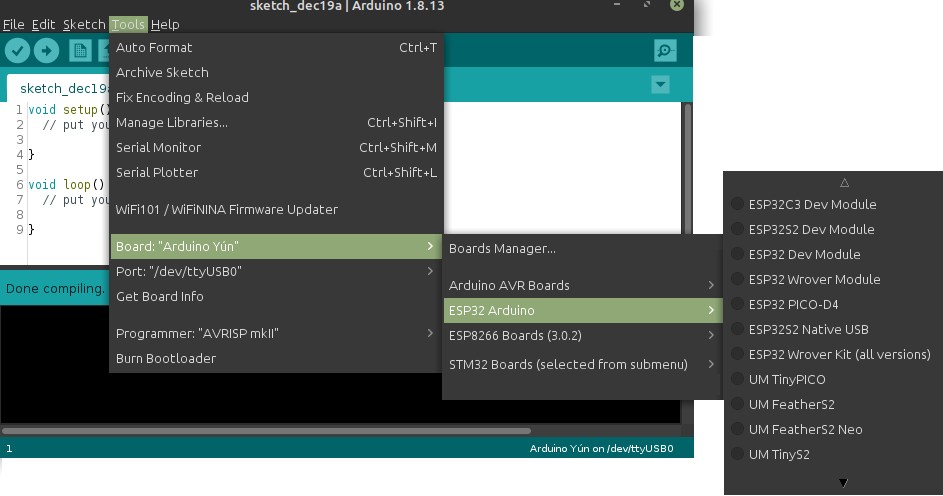Open the tab options dropdown arrow
The width and height of the screenshot is (943, 496).
660,85
